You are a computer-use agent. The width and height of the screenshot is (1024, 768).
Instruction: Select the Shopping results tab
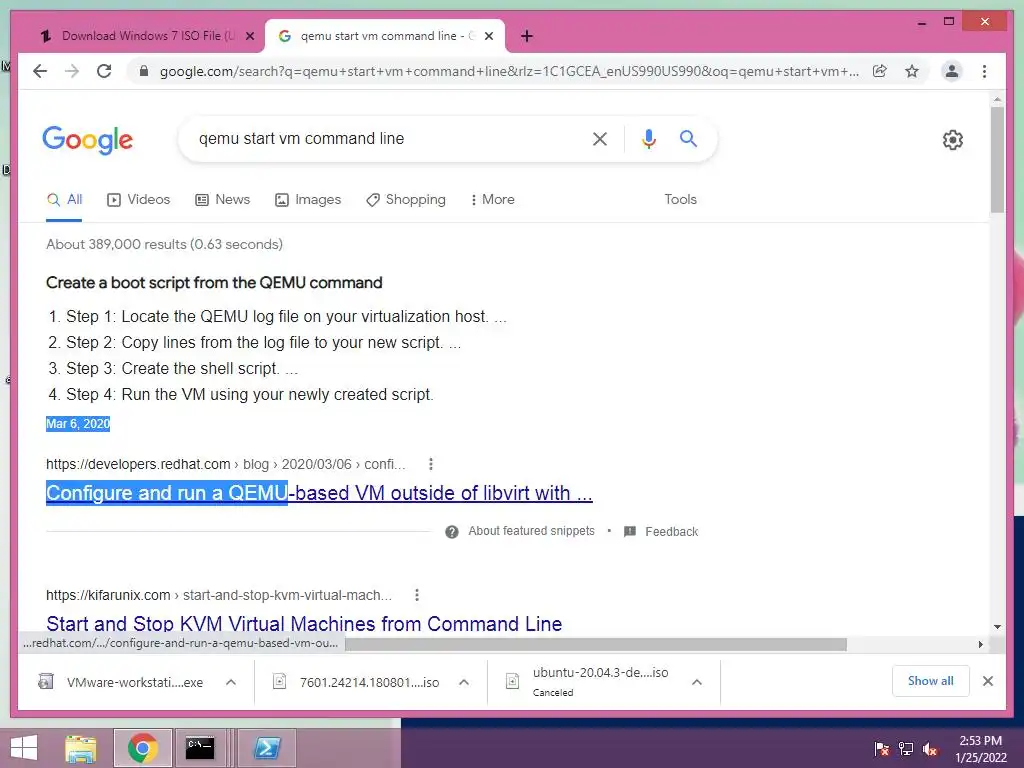pos(406,199)
